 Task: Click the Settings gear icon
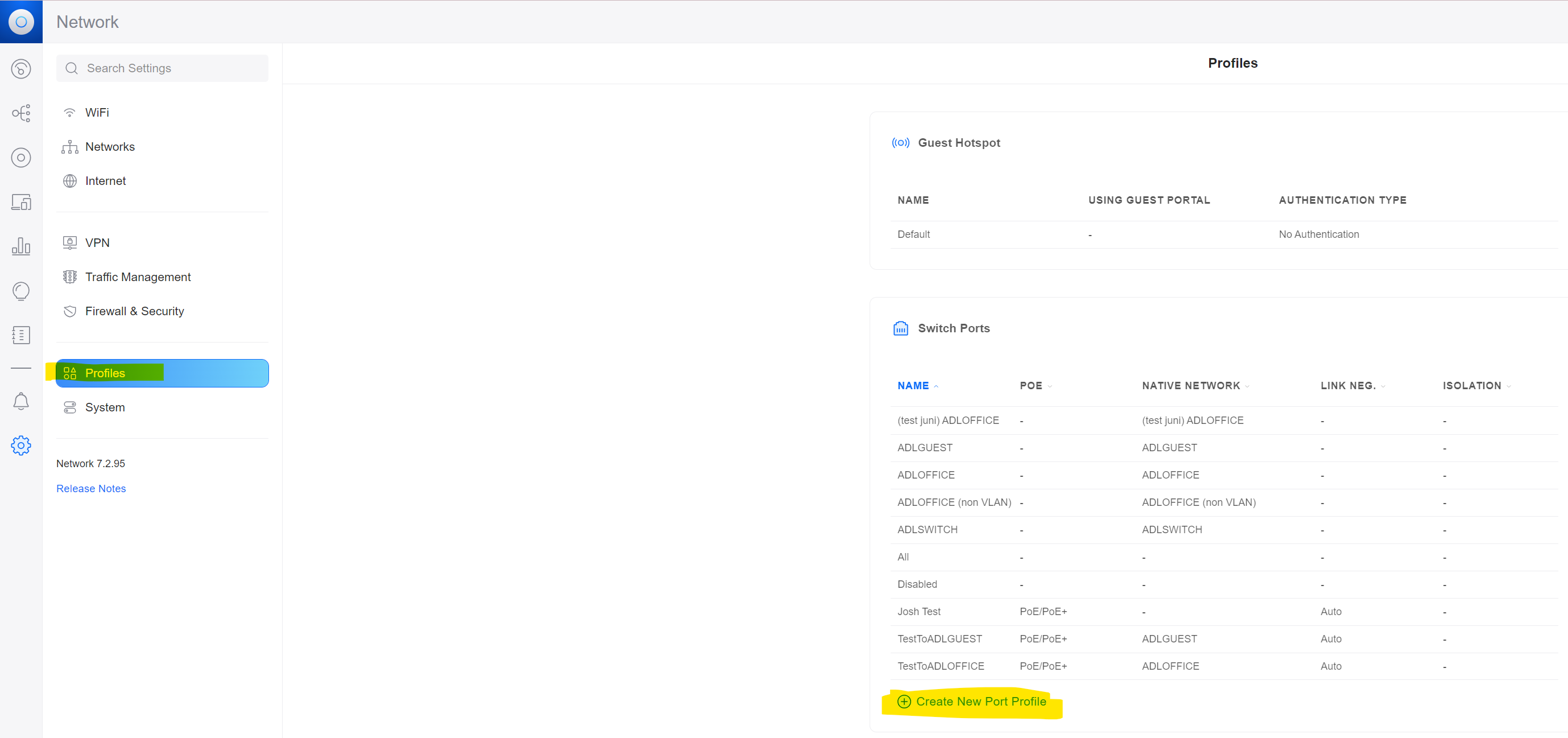(x=20, y=445)
